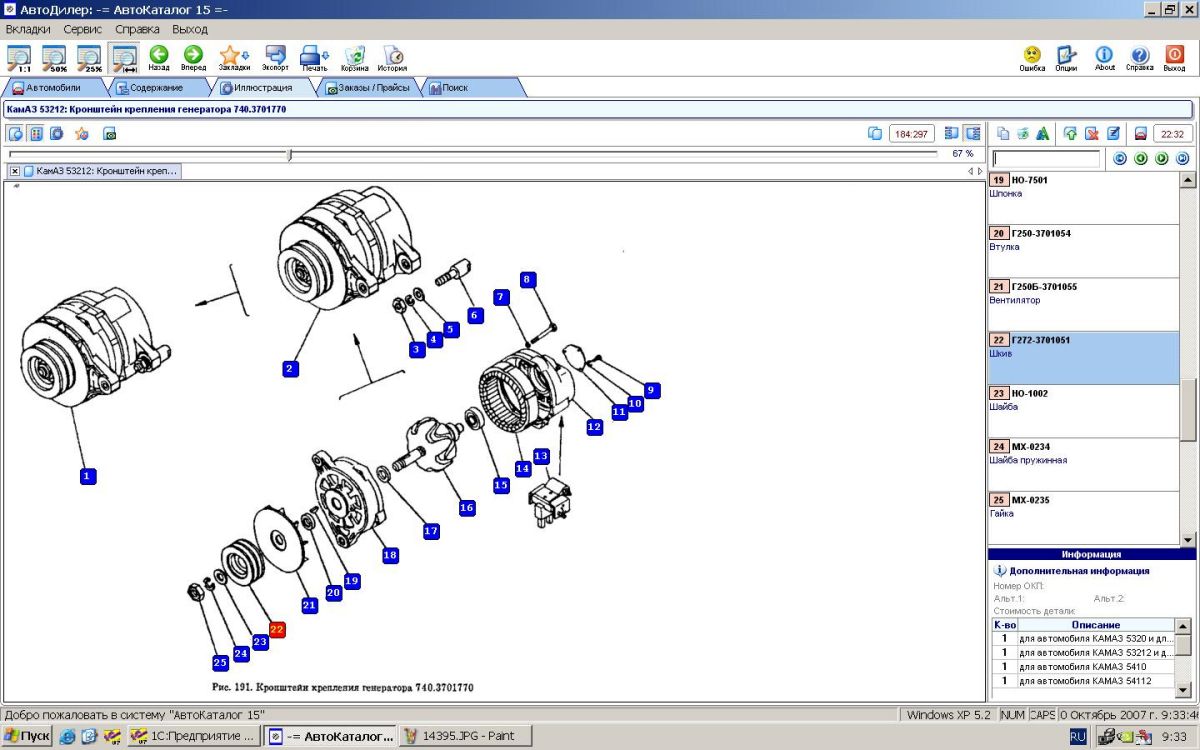
Task: Open the Вкладки menu
Action: 28,30
